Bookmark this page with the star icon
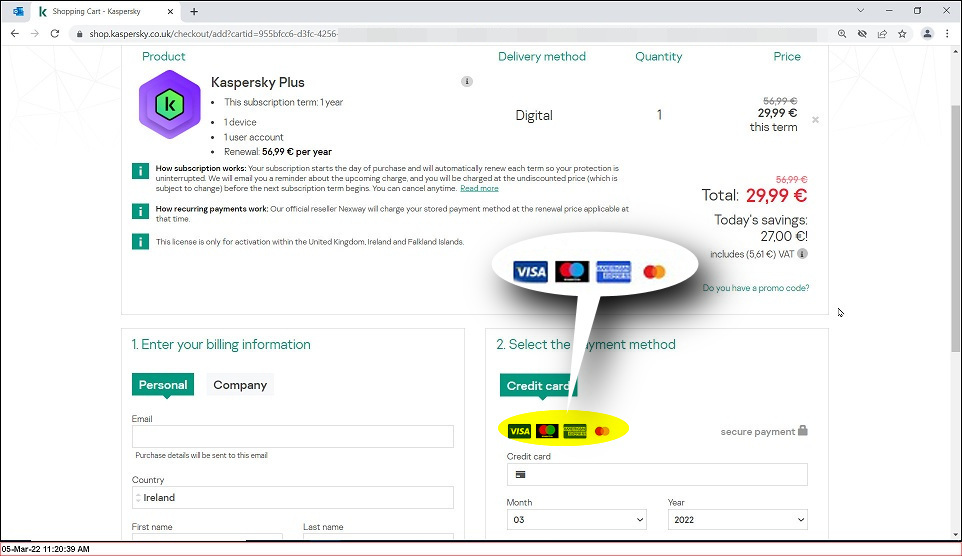 tap(902, 34)
